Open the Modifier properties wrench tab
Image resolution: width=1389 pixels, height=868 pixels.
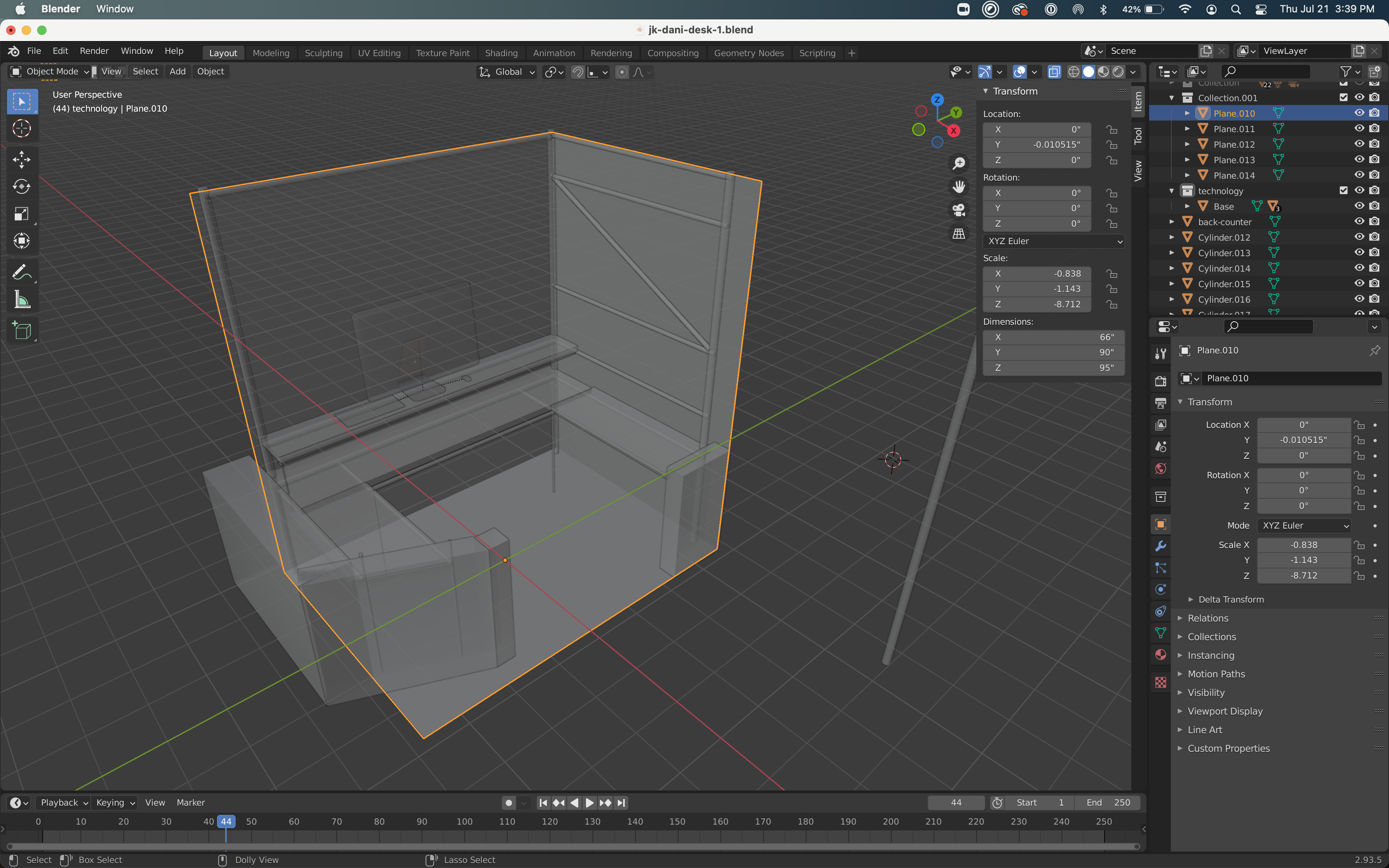1161,546
